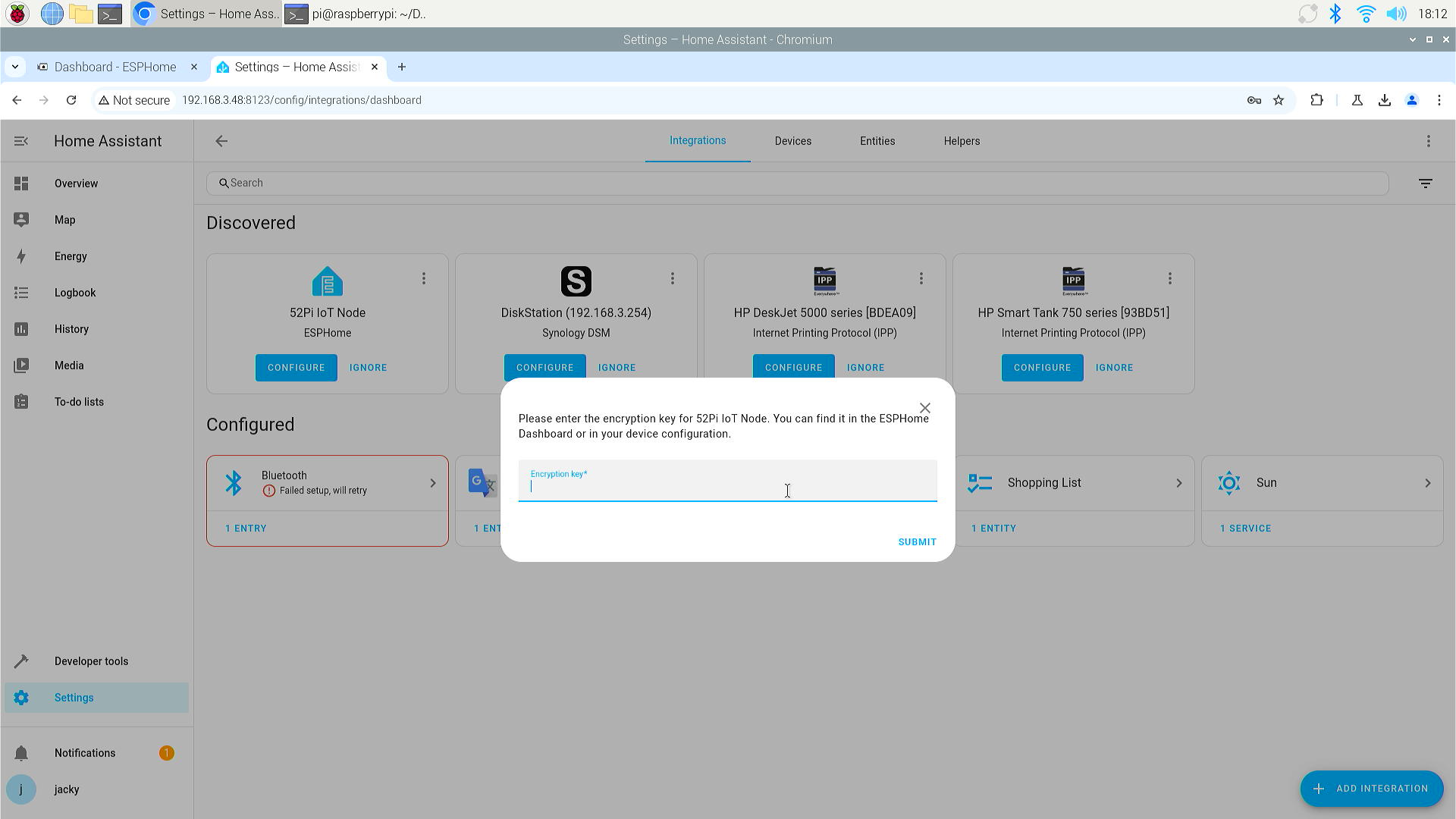Launch web browser from taskbar globe icon
The width and height of the screenshot is (1456, 819).
[x=52, y=14]
